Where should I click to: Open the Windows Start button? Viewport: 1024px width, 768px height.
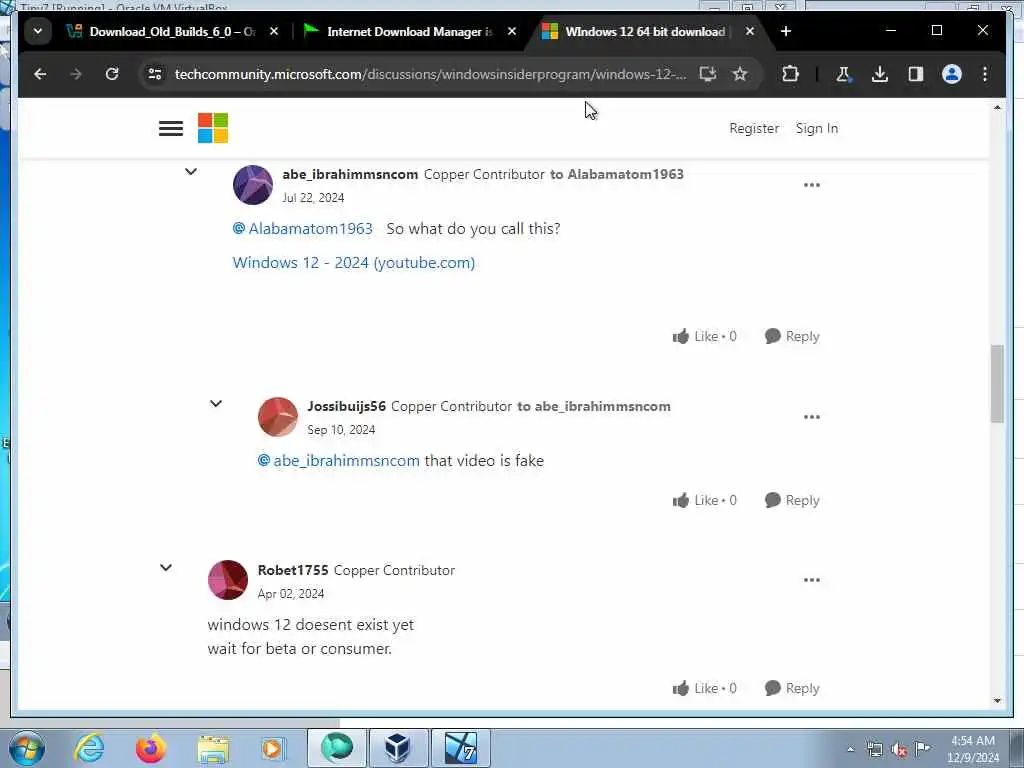point(27,748)
